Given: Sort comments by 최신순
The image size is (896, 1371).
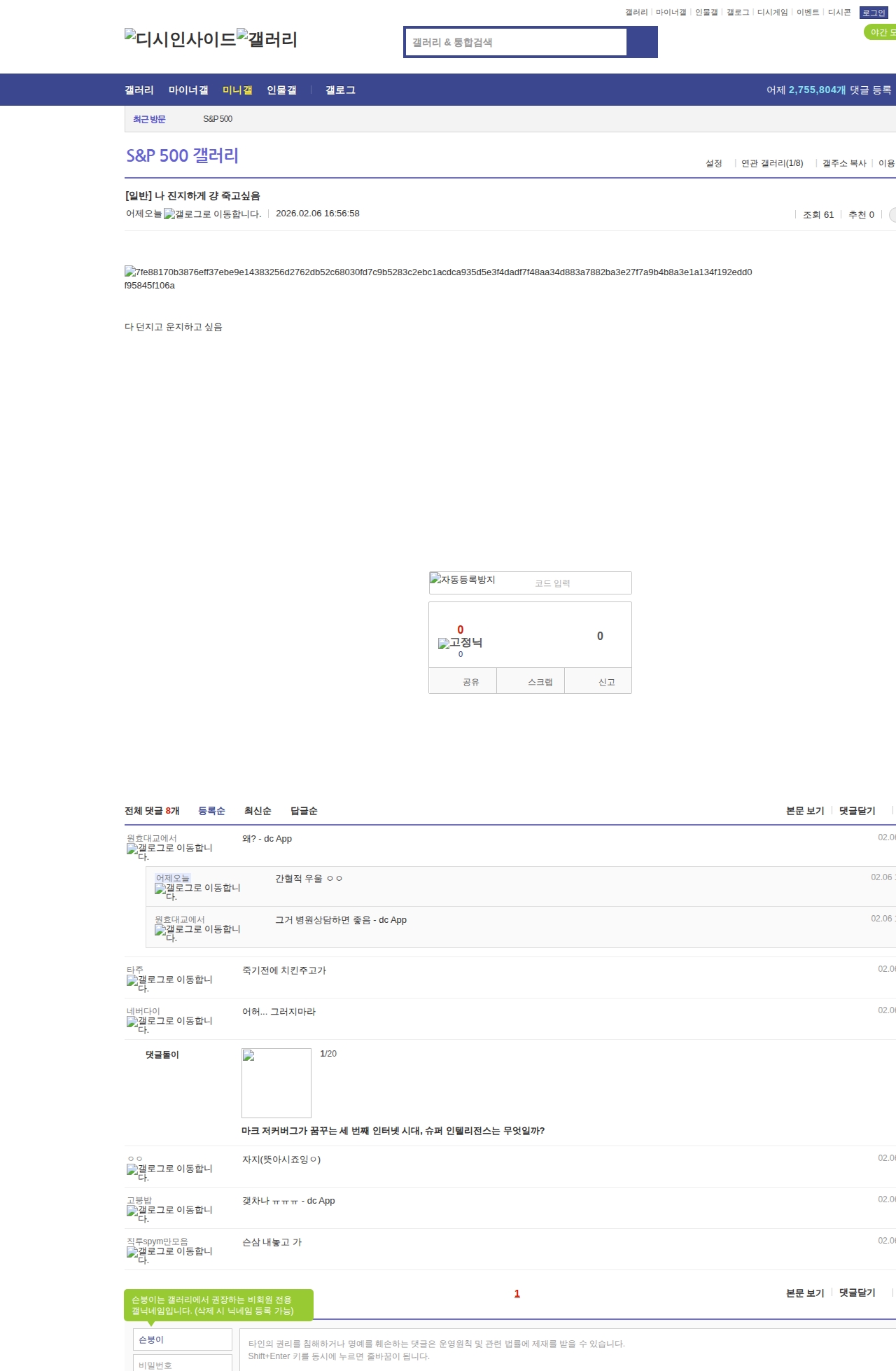Looking at the screenshot, I should coord(257,811).
